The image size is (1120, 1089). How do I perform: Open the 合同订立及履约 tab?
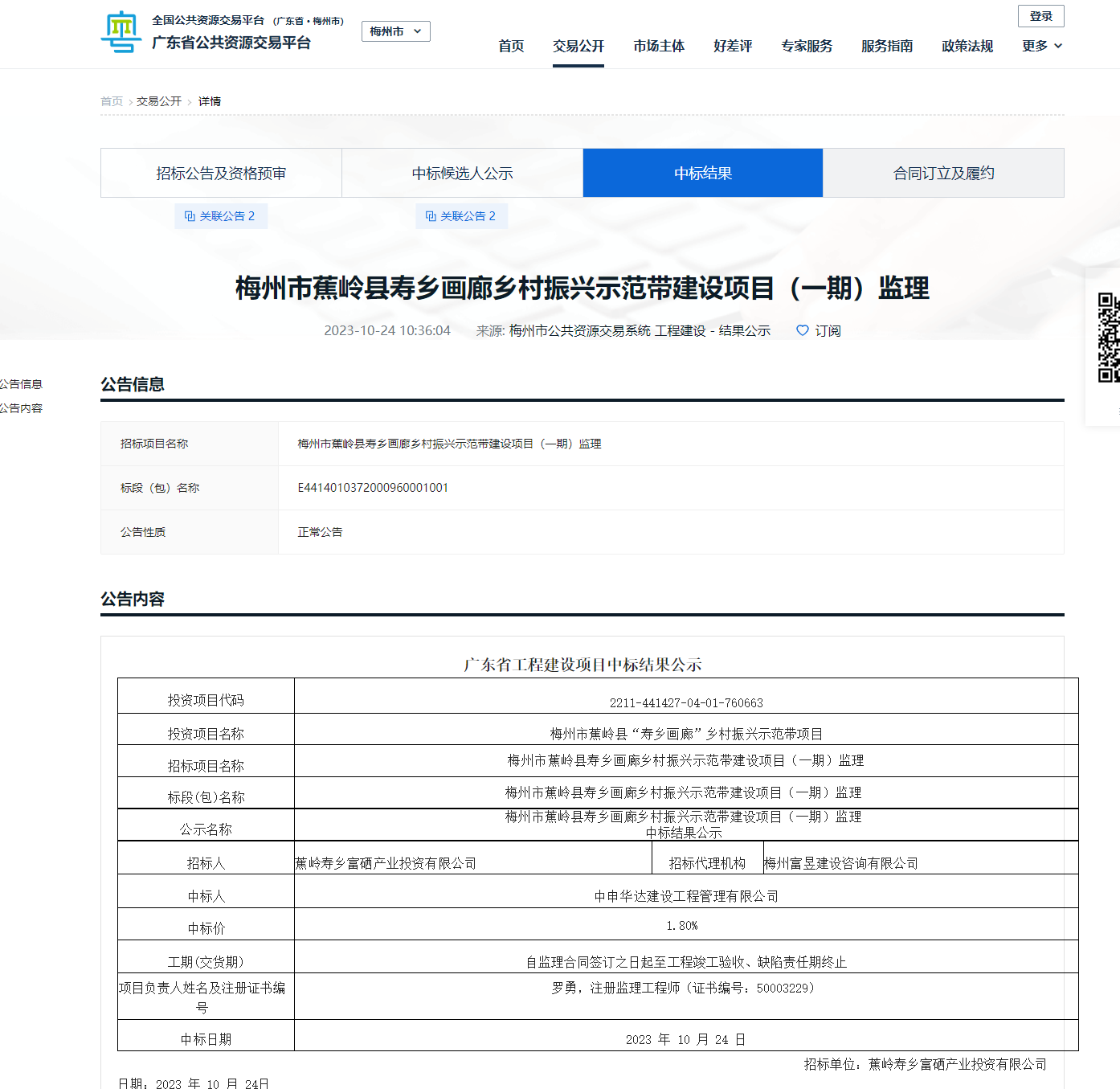click(x=943, y=173)
